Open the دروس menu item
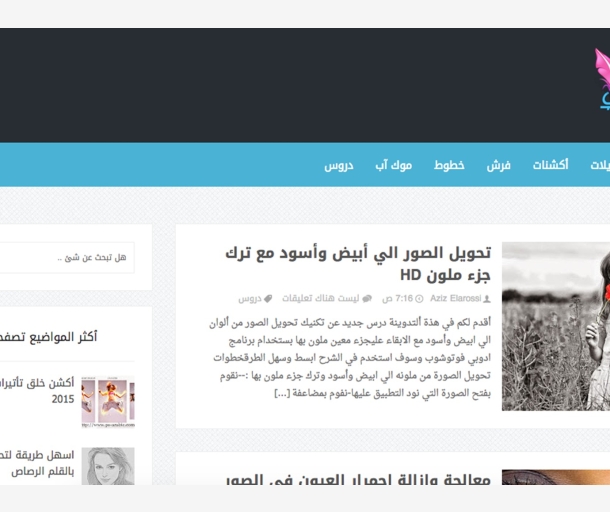610x512 pixels. click(x=339, y=165)
